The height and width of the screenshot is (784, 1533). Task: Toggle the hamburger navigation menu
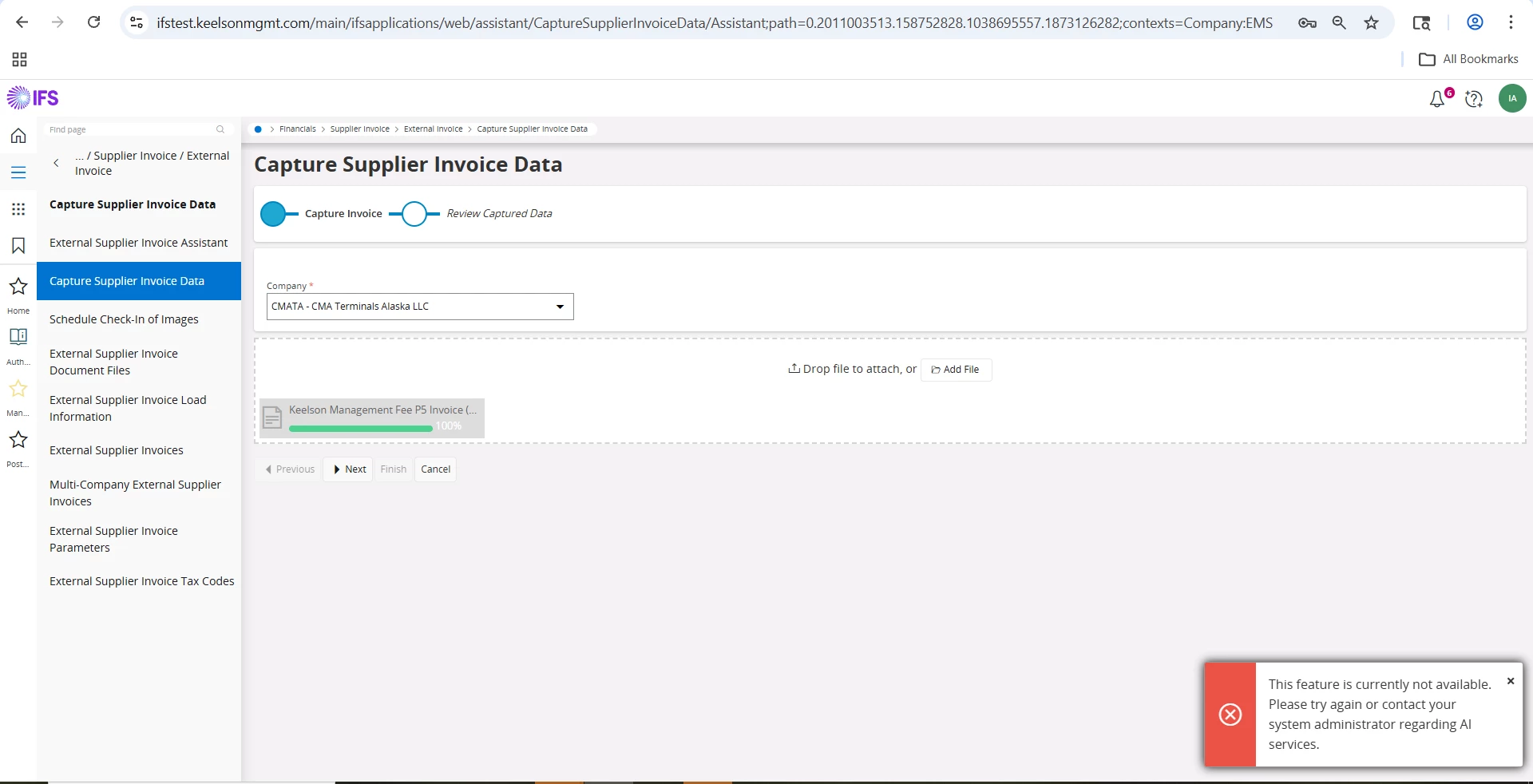(x=18, y=172)
